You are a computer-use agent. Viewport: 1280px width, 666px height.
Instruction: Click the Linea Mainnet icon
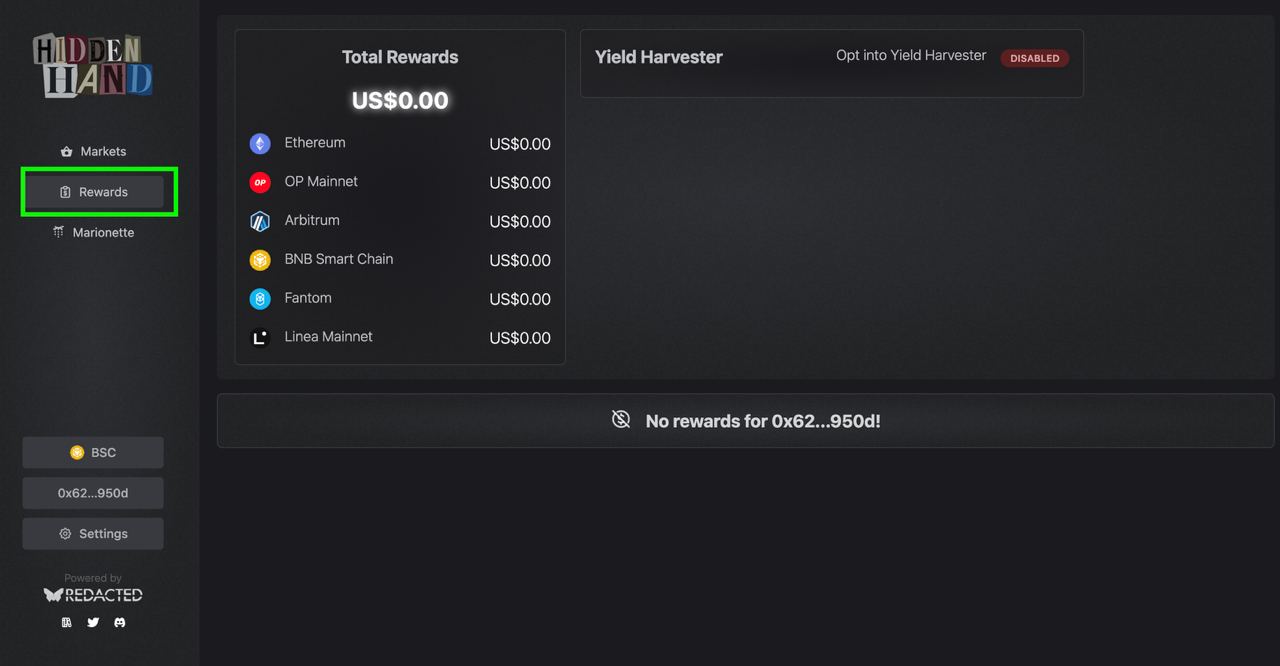(x=260, y=337)
